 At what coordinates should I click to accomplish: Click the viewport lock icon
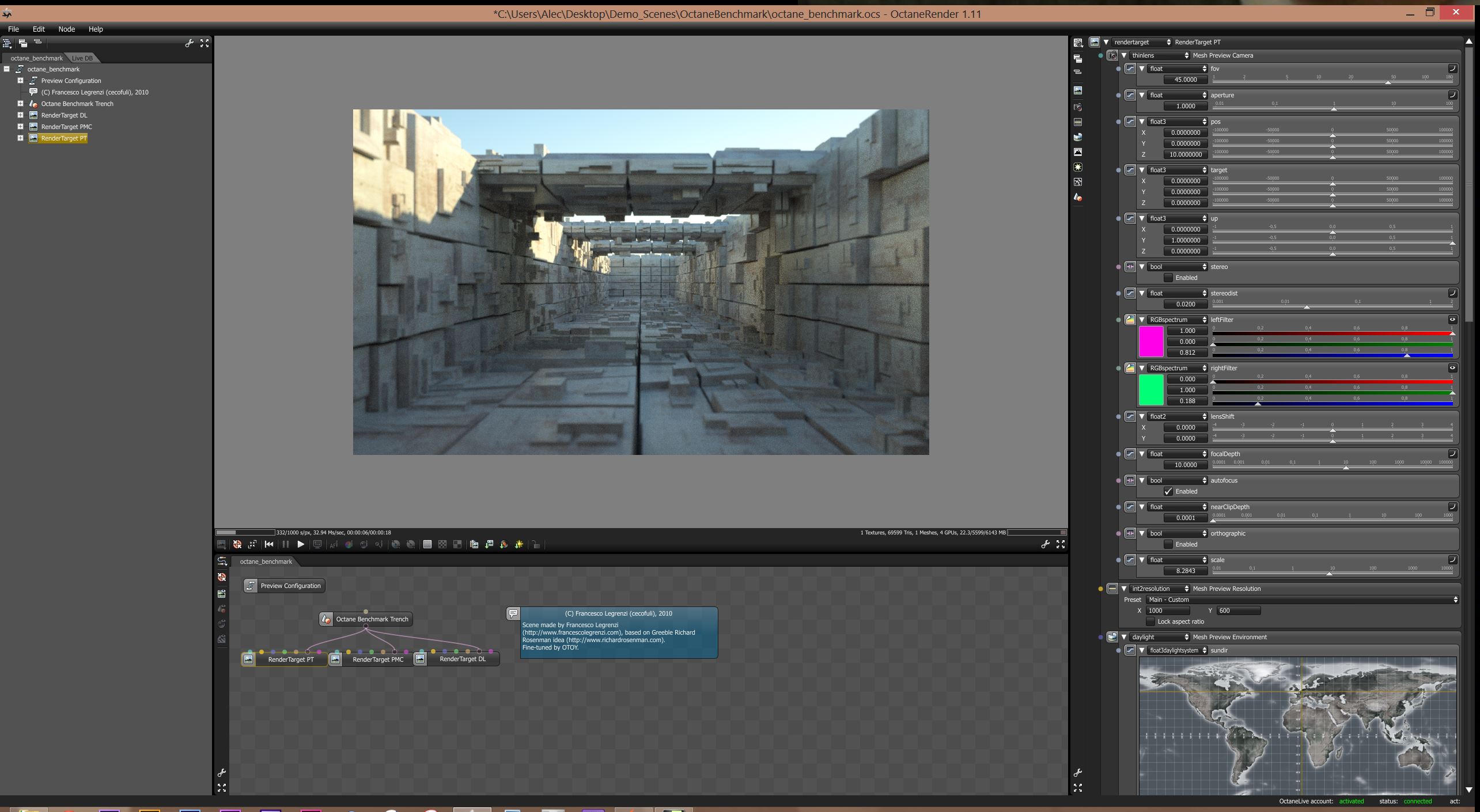pos(536,545)
